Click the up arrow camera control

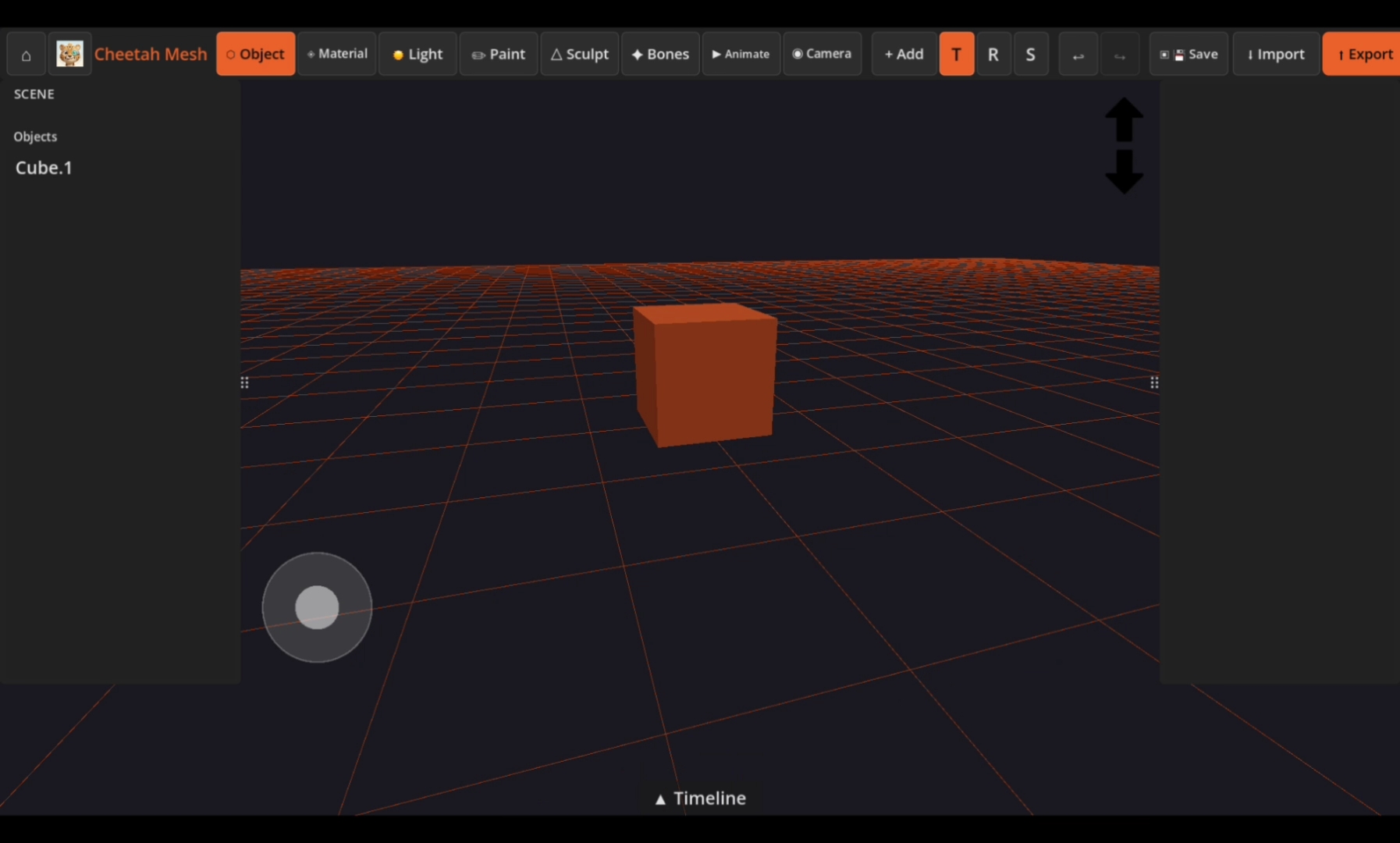(x=1125, y=119)
